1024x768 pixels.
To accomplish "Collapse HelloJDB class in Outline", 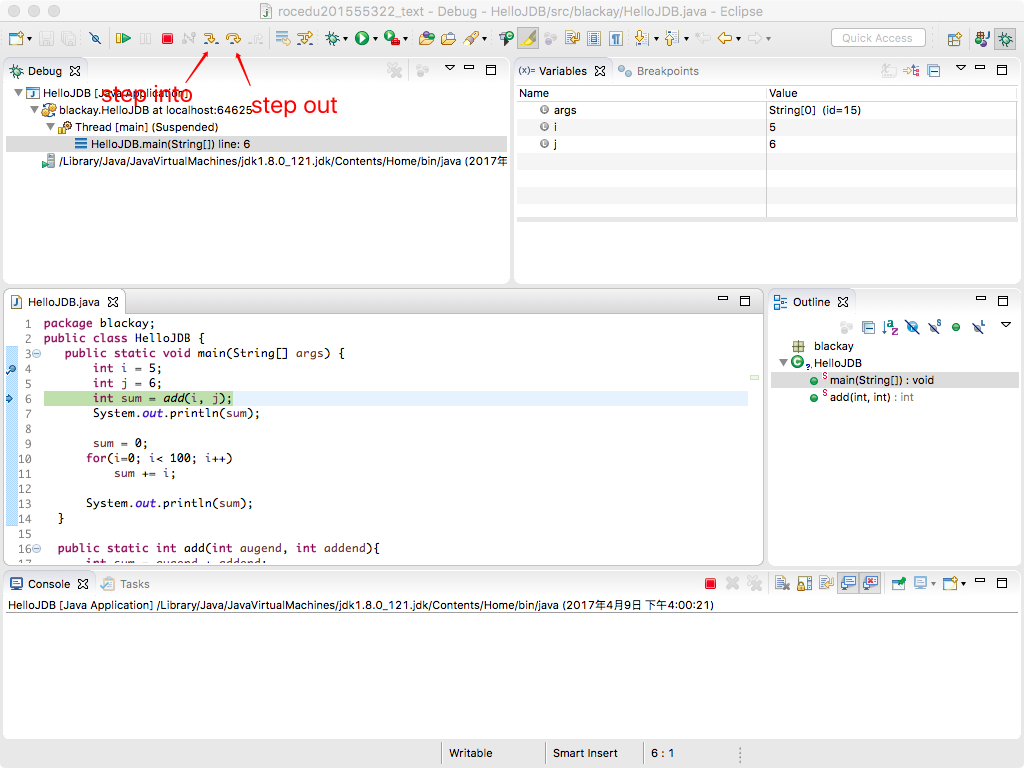I will coord(783,362).
